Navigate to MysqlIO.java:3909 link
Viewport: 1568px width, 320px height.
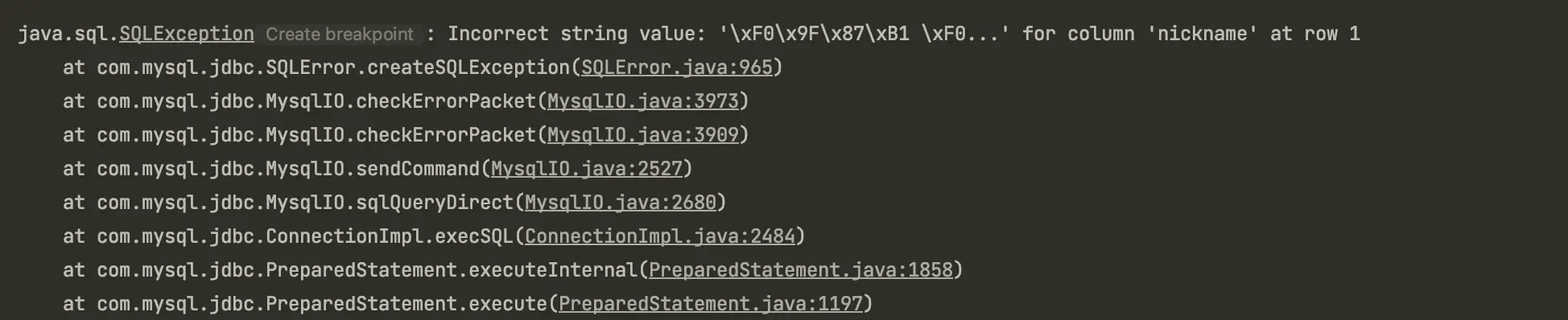click(642, 135)
